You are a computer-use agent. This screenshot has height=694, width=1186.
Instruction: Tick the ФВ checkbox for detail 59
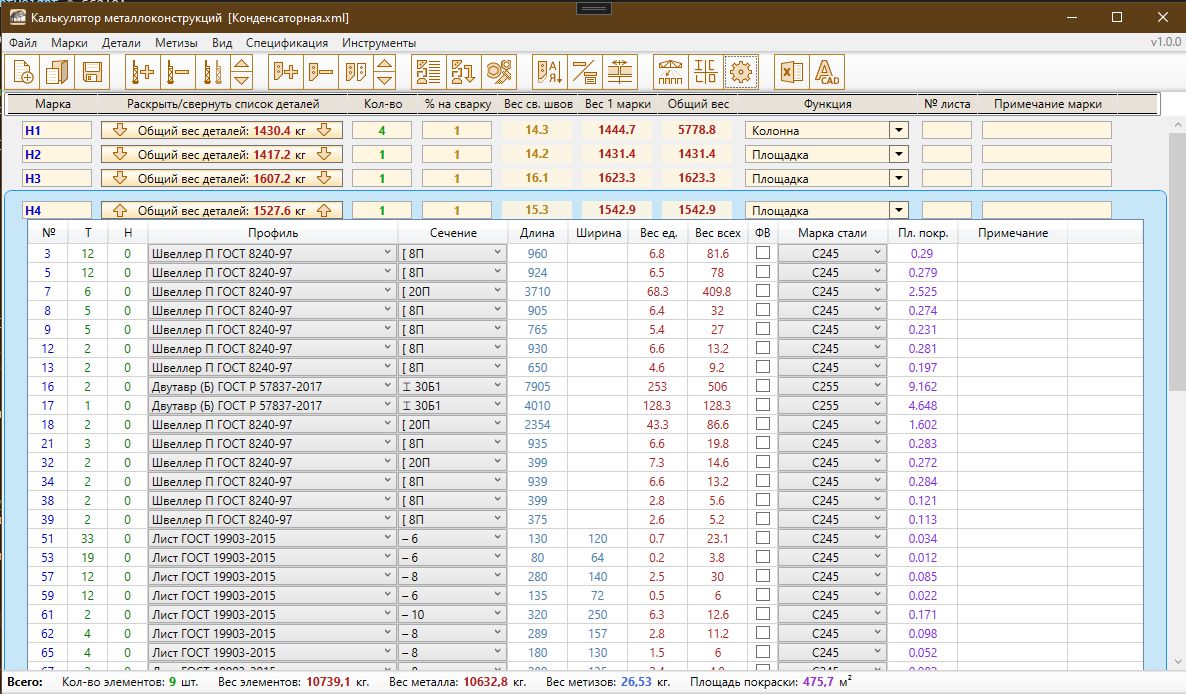pos(762,595)
